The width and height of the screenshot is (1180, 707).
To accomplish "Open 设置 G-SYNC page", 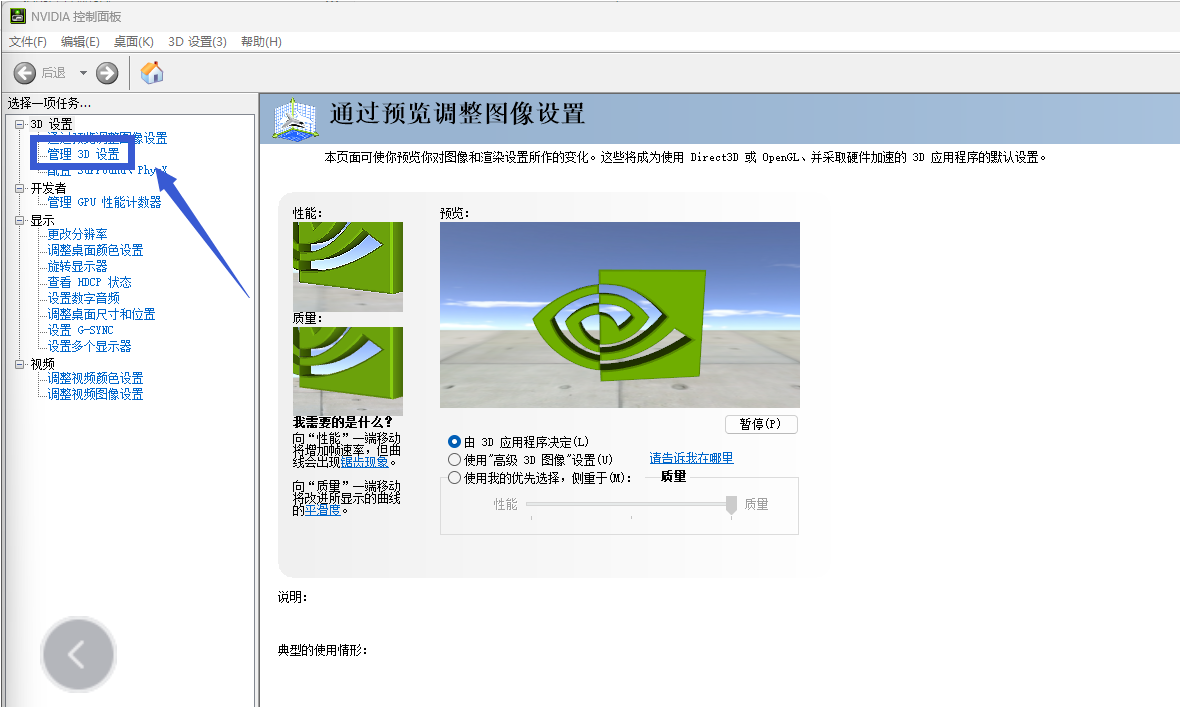I will (81, 331).
